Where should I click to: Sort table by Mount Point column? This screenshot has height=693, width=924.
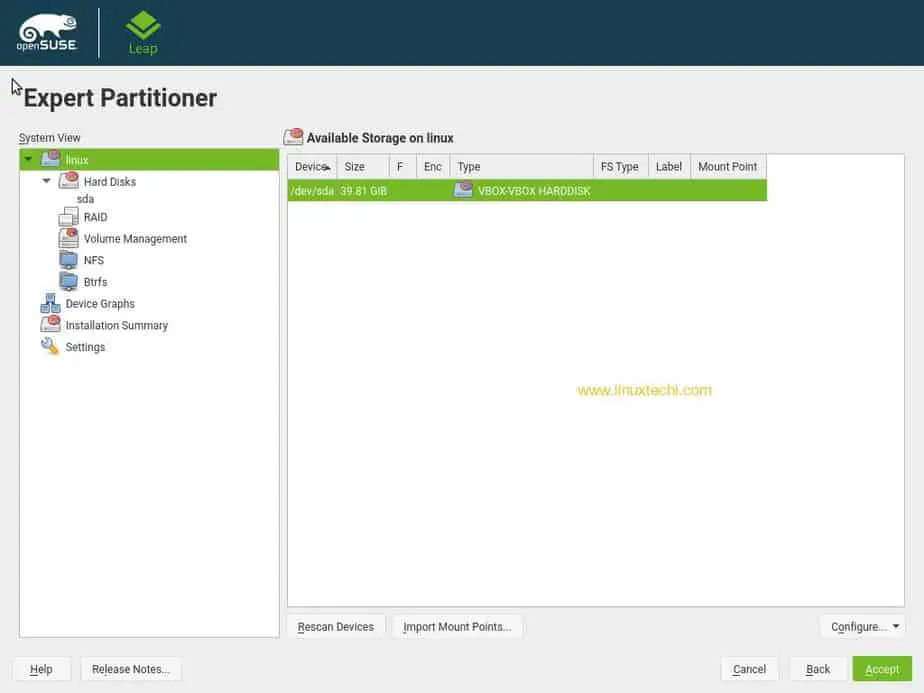pos(728,167)
